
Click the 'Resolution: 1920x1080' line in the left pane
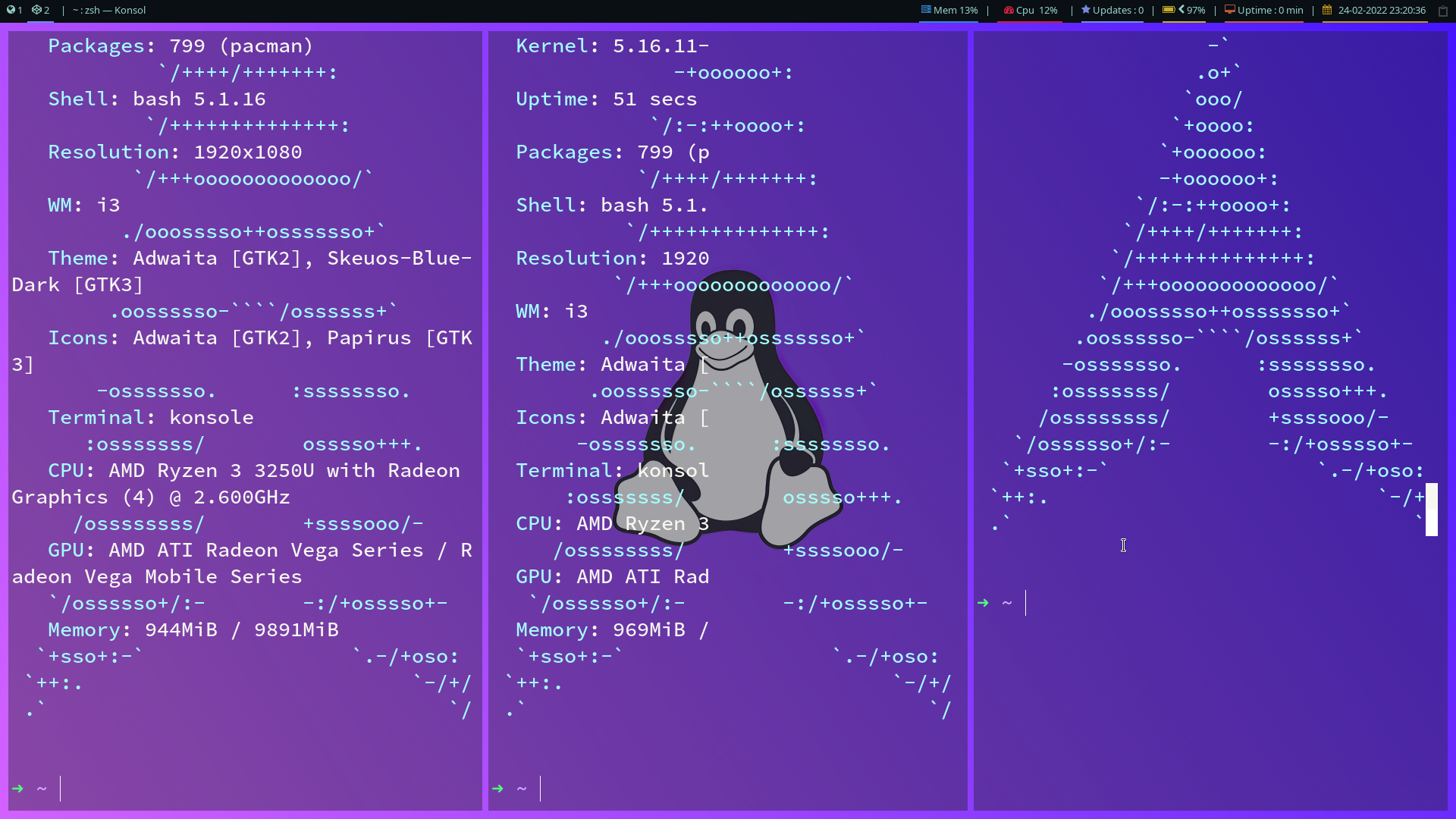pyautogui.click(x=174, y=152)
